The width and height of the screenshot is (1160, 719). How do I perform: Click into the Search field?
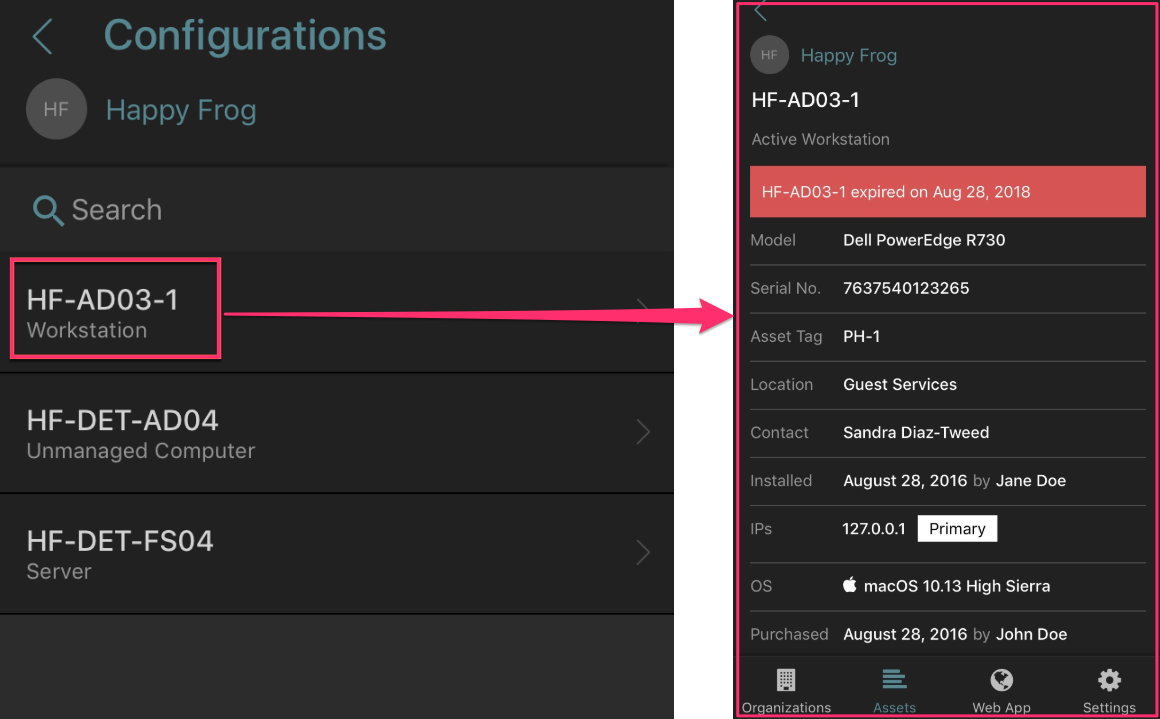click(x=300, y=210)
